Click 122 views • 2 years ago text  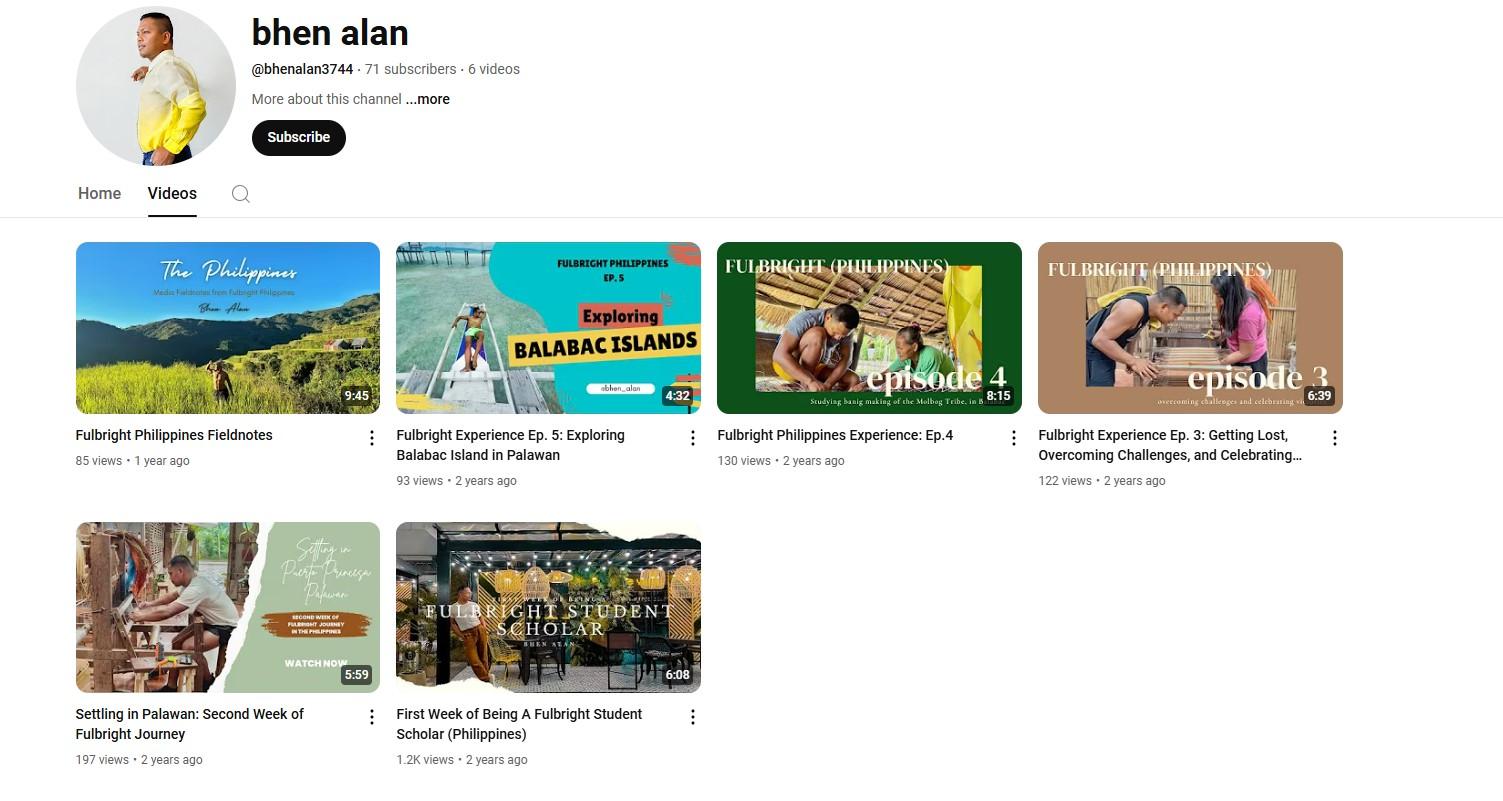(1102, 481)
